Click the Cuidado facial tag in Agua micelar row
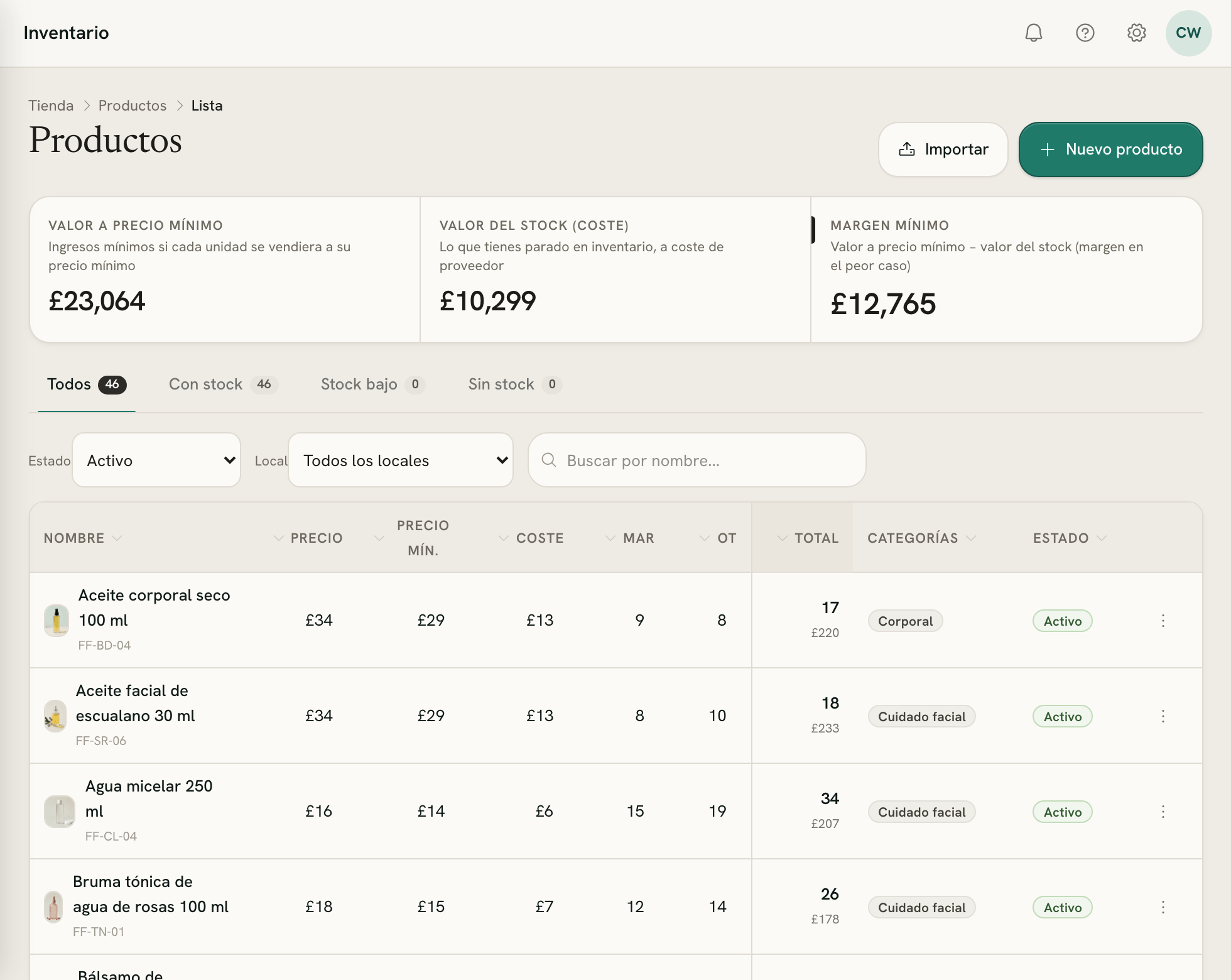Viewport: 1231px width, 980px height. click(921, 812)
